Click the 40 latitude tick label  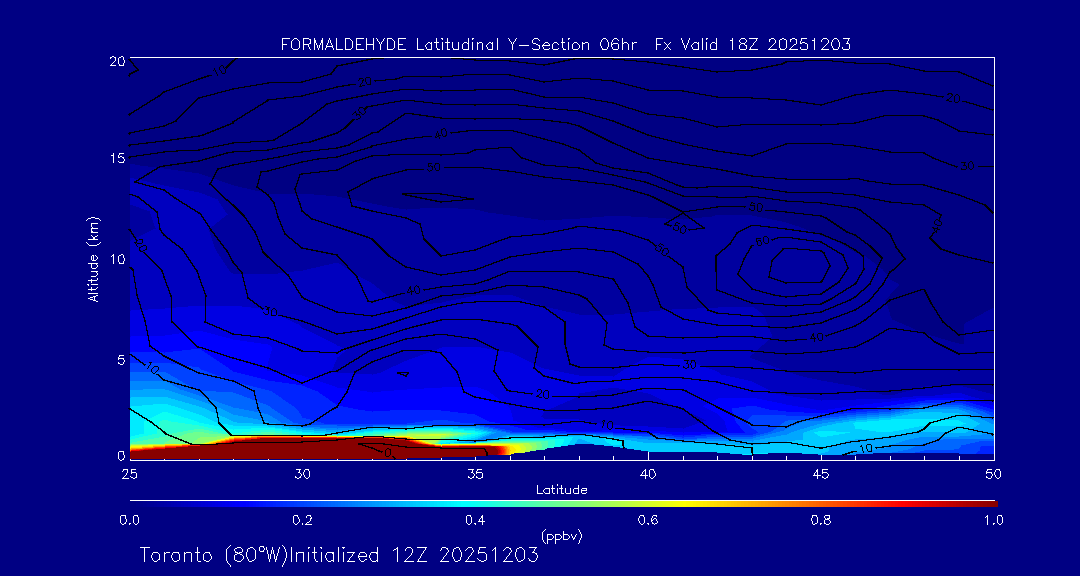(648, 472)
